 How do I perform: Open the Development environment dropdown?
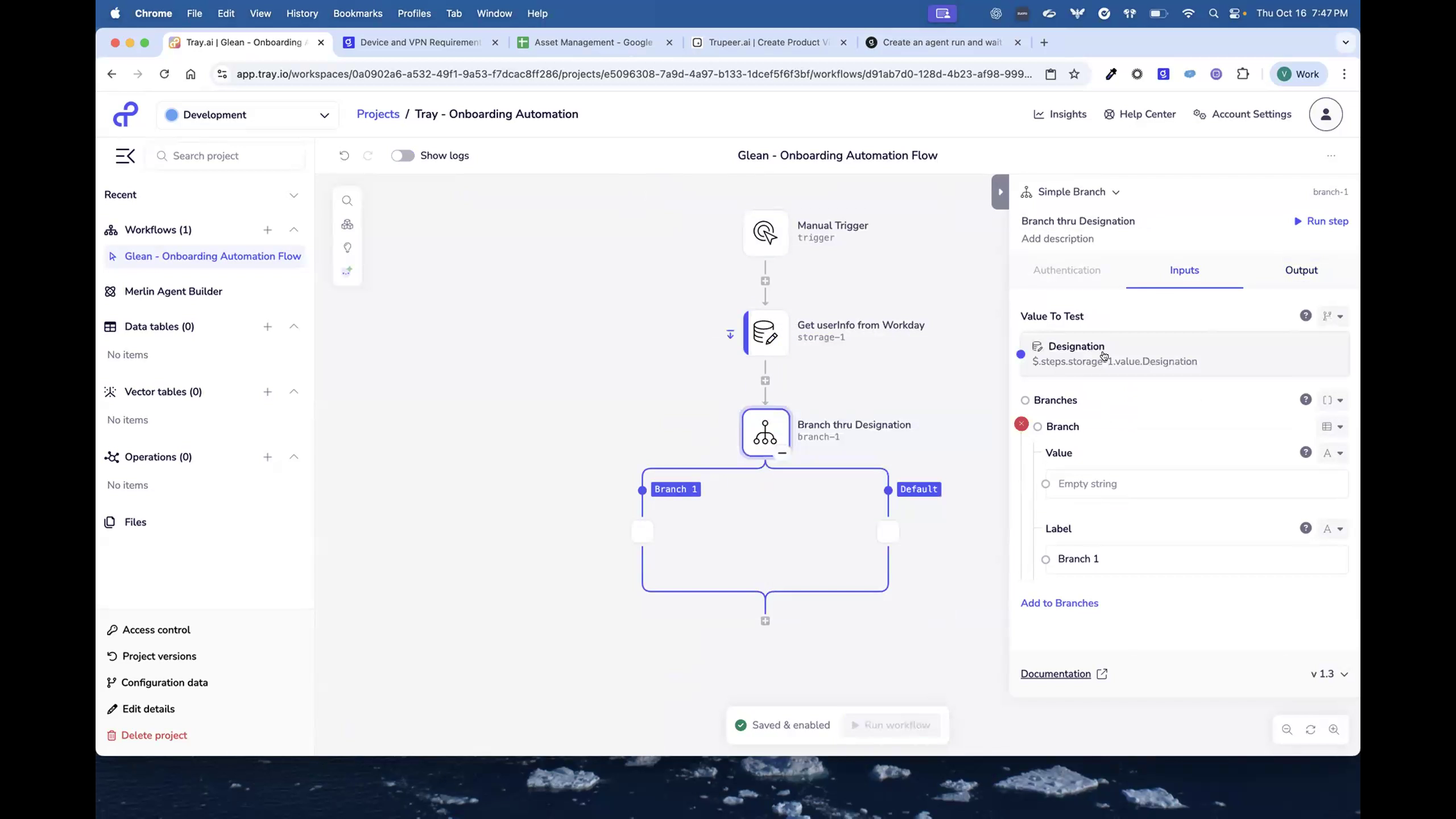click(x=247, y=114)
